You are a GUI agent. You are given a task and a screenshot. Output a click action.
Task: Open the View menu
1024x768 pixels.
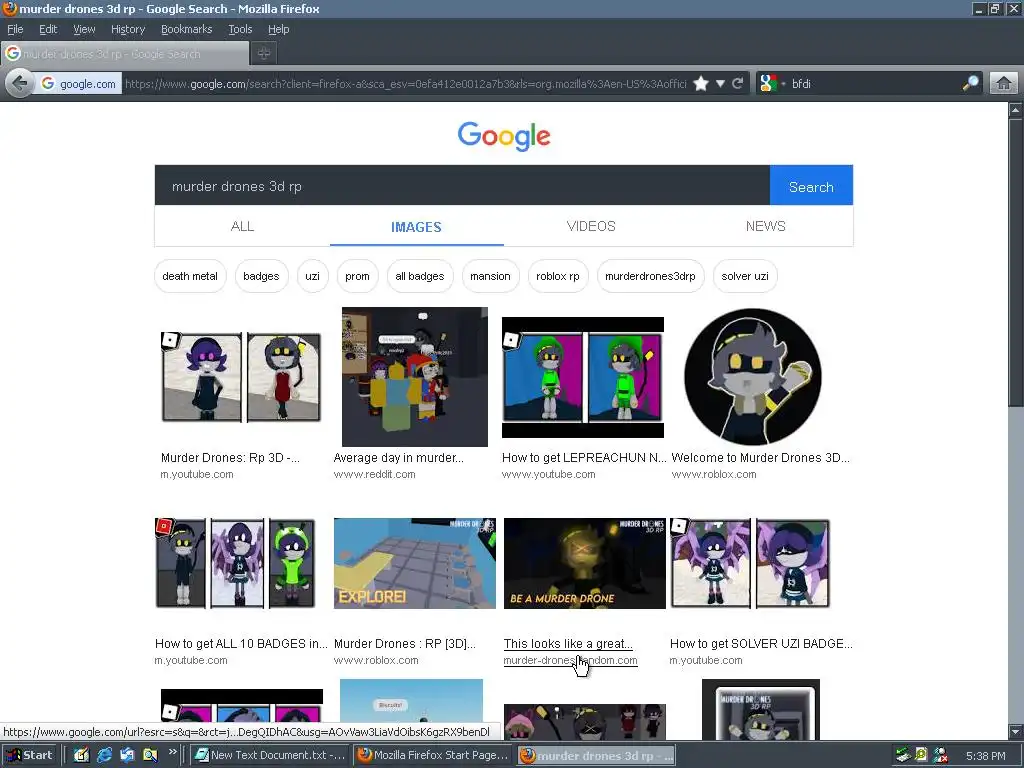pyautogui.click(x=84, y=29)
